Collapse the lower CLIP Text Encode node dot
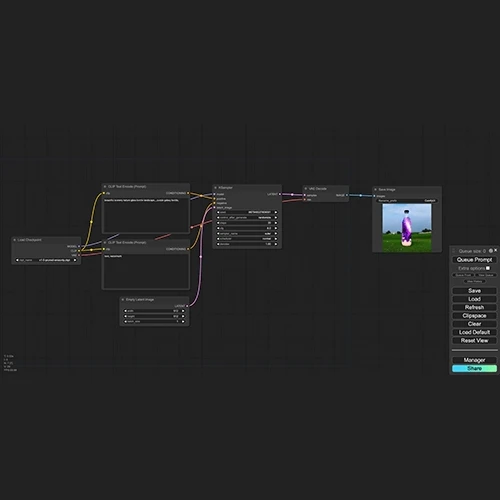500x500 pixels. coord(105,243)
